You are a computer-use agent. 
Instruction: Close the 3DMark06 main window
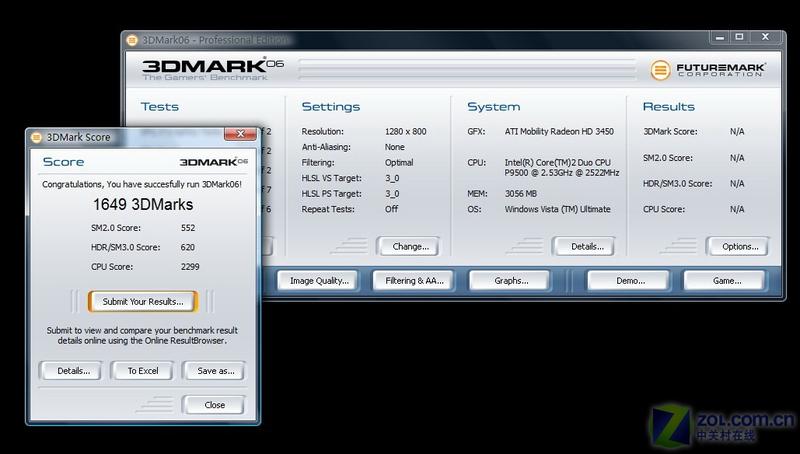click(765, 37)
